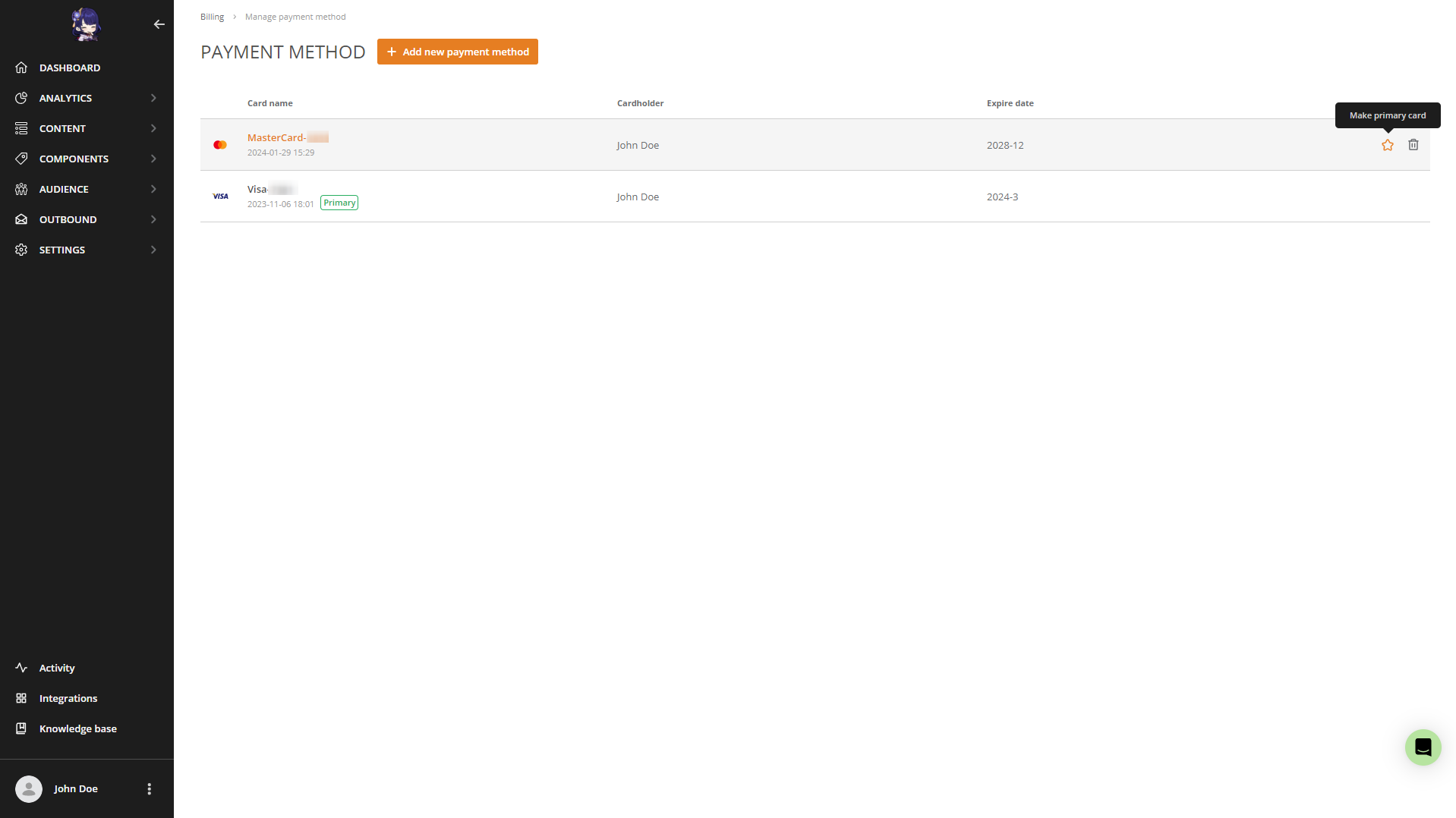The height and width of the screenshot is (818, 1456).
Task: Click Add new payment method button
Action: [x=457, y=52]
